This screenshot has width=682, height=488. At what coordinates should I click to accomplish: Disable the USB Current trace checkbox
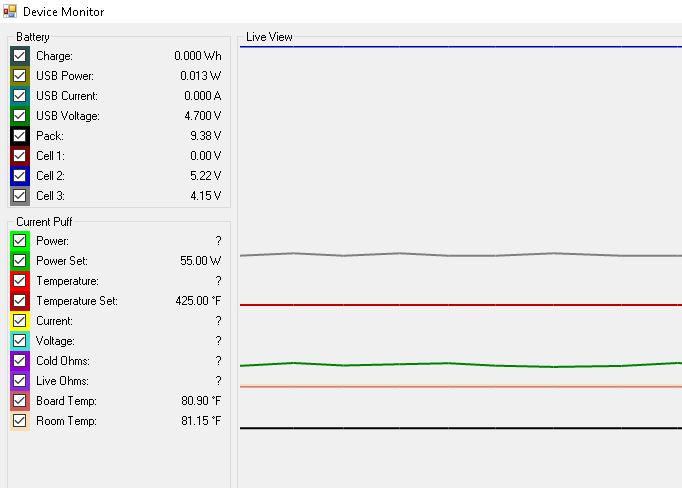pyautogui.click(x=20, y=96)
